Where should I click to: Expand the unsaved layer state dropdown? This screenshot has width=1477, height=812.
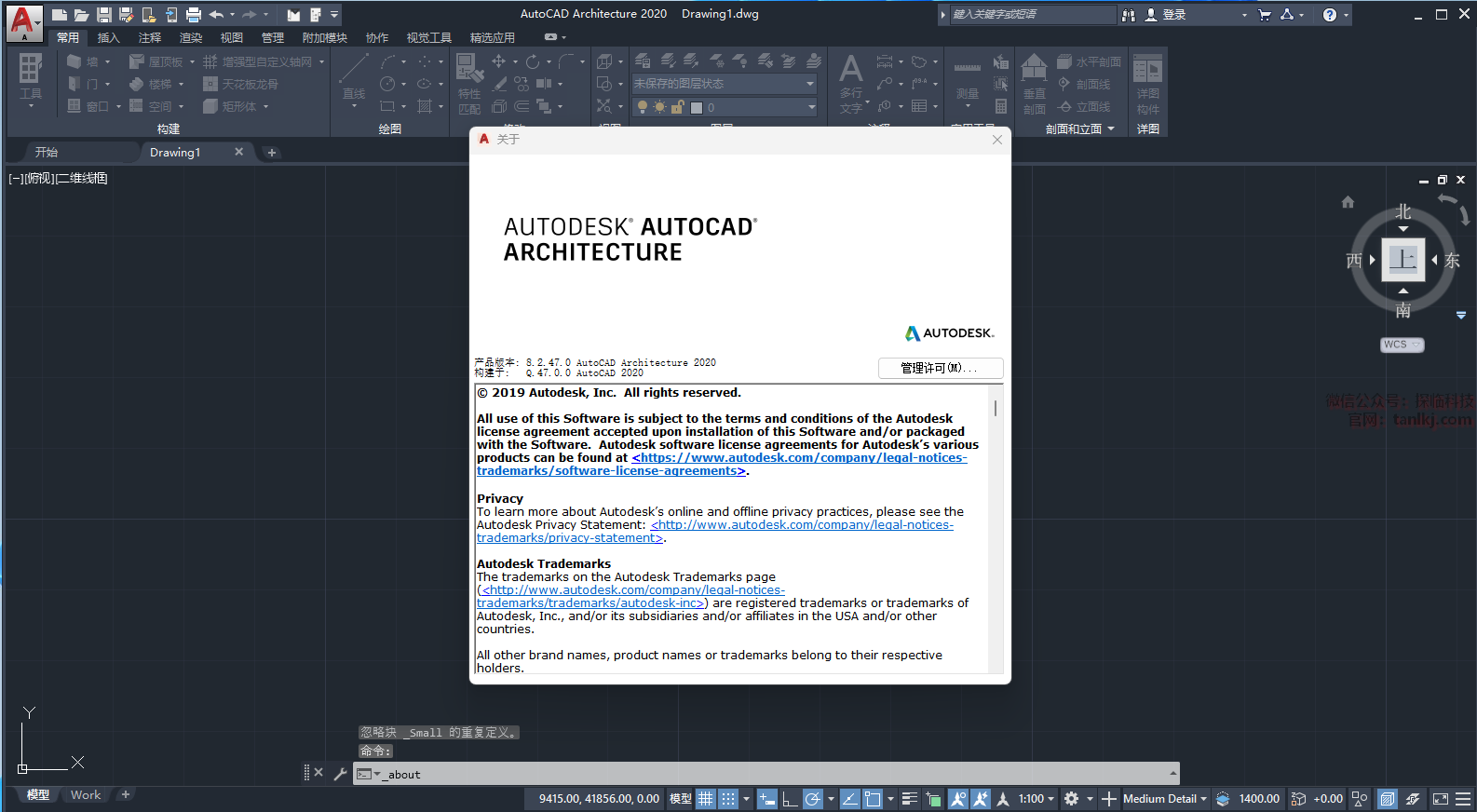click(809, 84)
